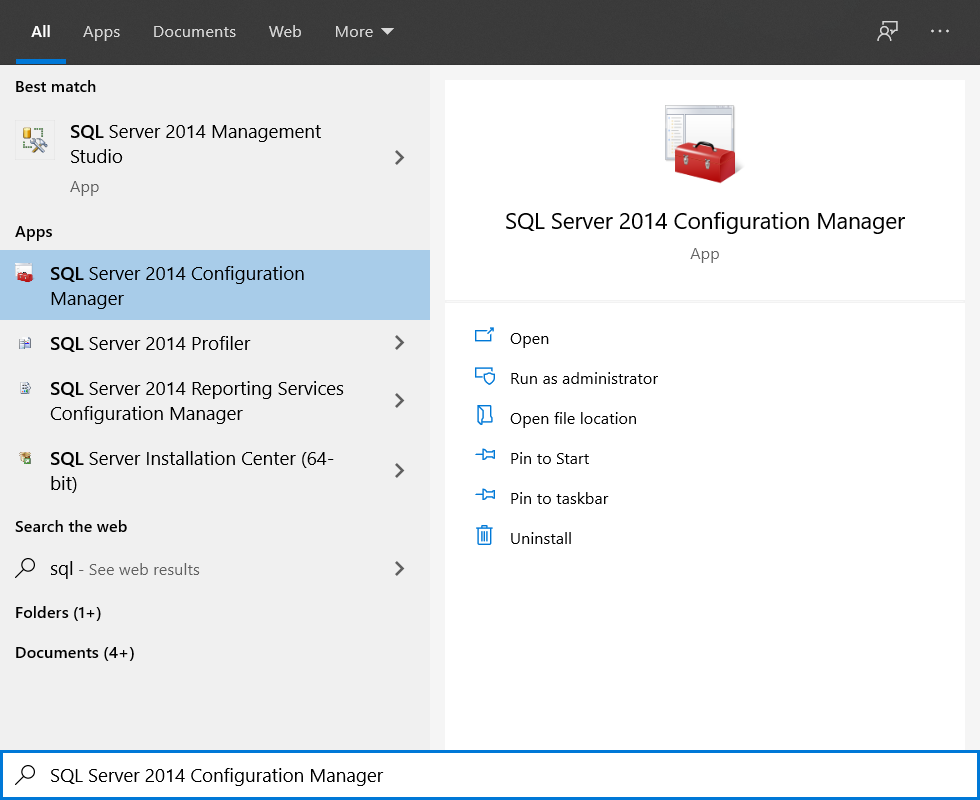This screenshot has width=980, height=800.
Task: Select the Web search tab
Action: [x=285, y=32]
